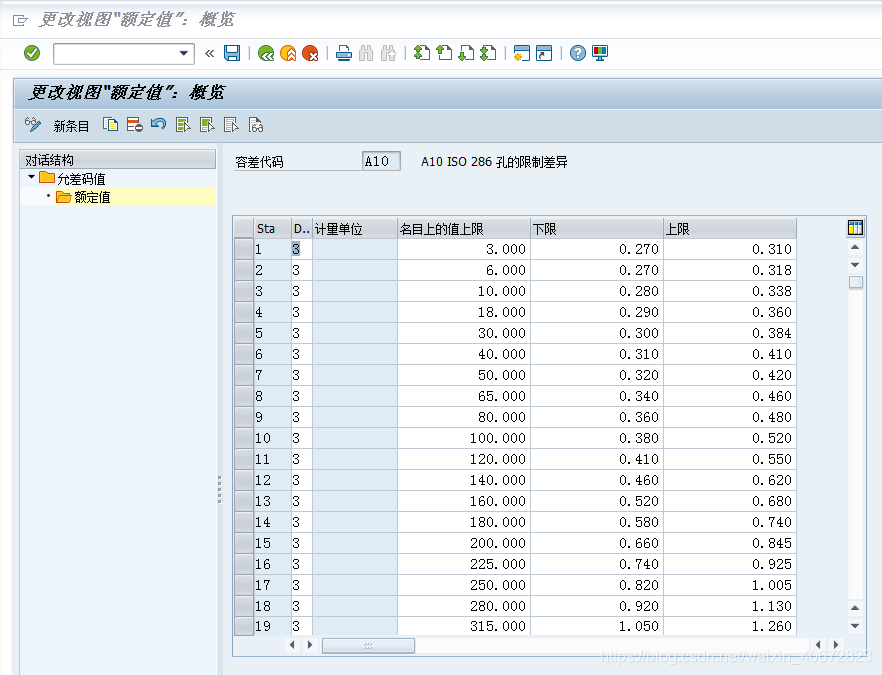Open the menu icon beside window title
882x675 pixels.
click(20, 21)
